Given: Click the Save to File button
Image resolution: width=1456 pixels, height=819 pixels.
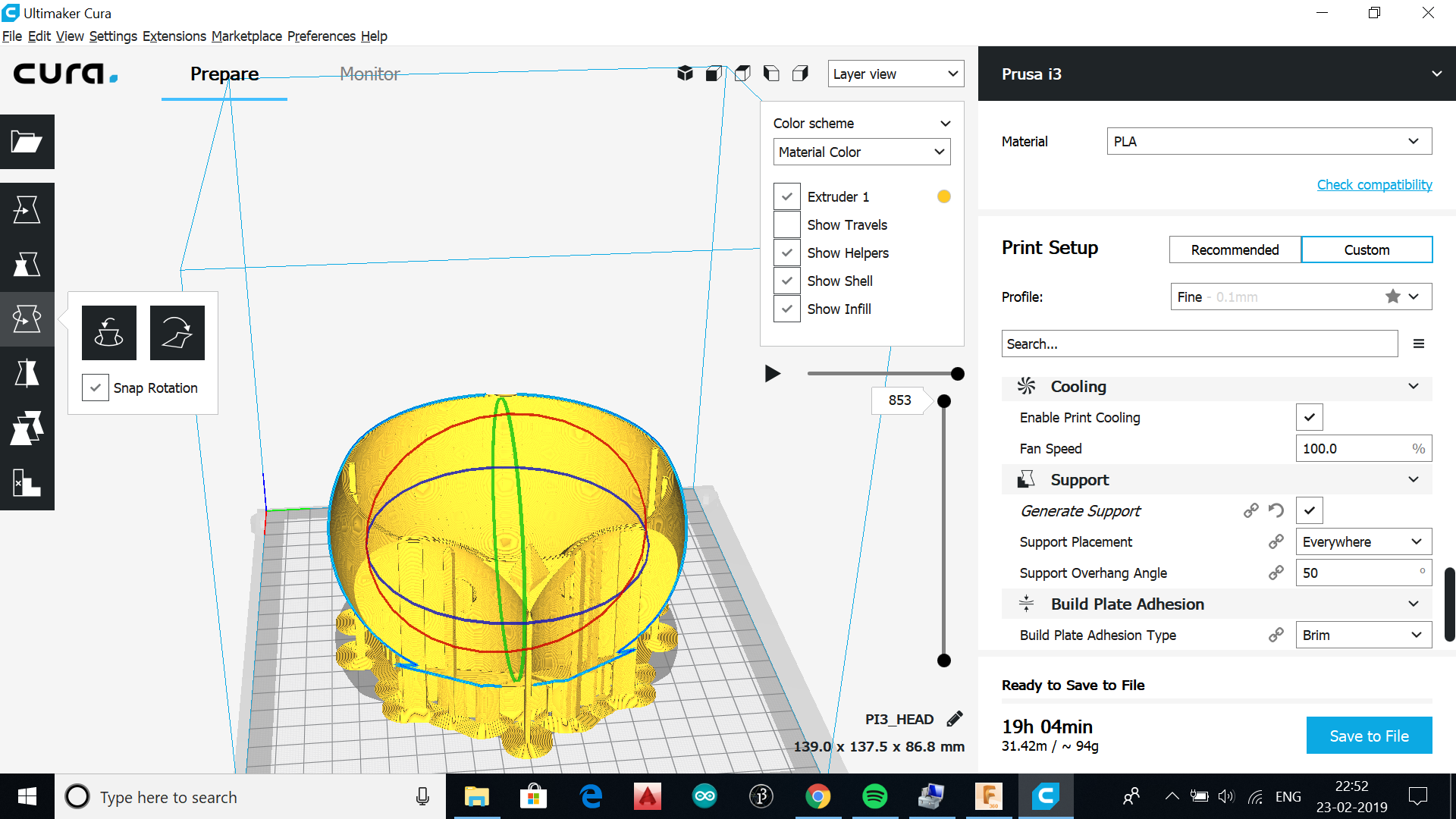Looking at the screenshot, I should click(1369, 736).
